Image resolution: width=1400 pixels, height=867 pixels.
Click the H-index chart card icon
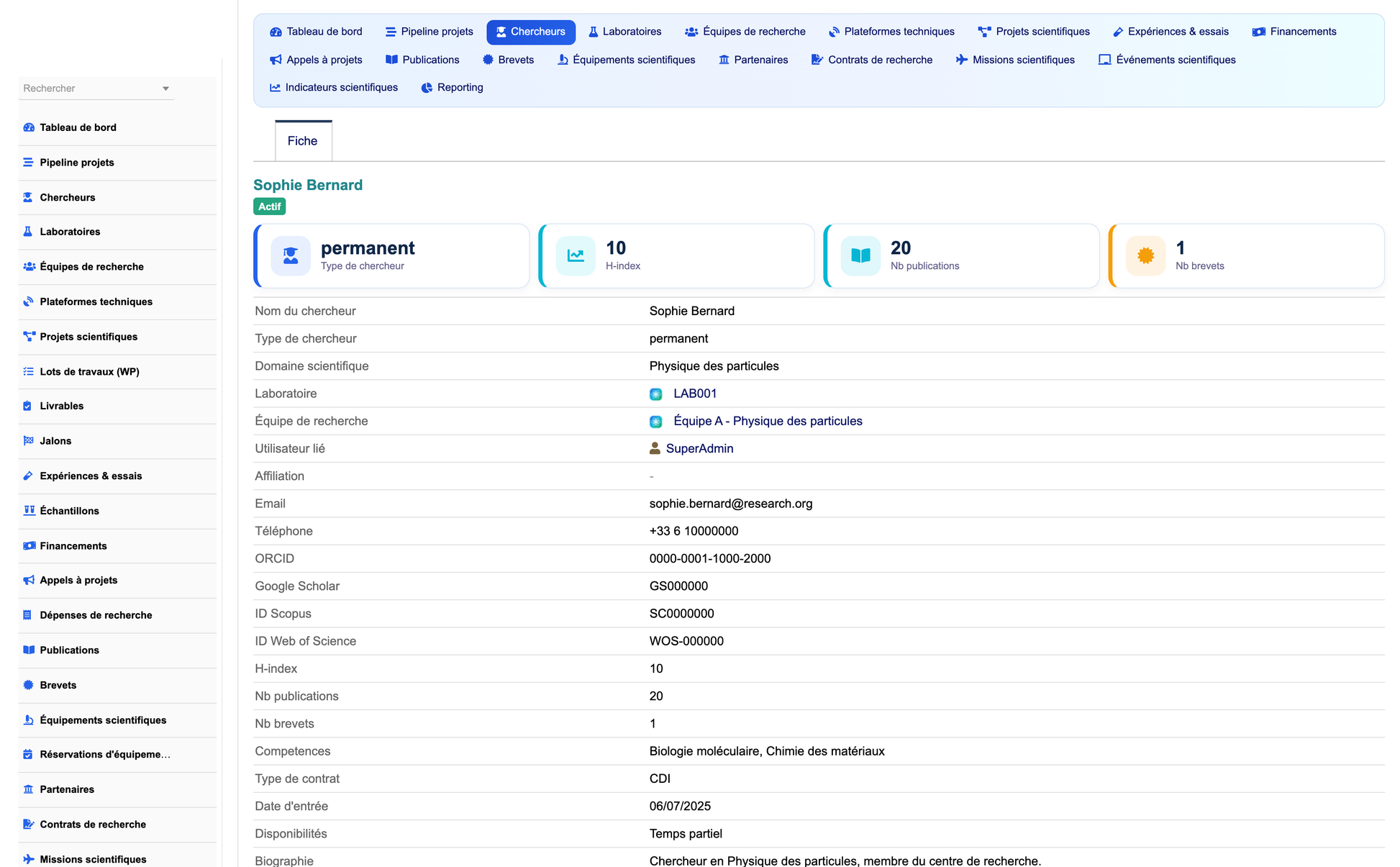[x=576, y=255]
